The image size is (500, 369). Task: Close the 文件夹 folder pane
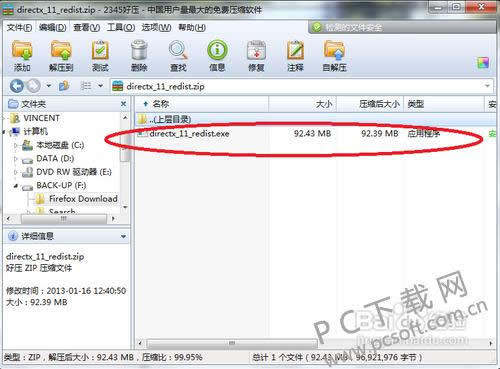click(123, 104)
